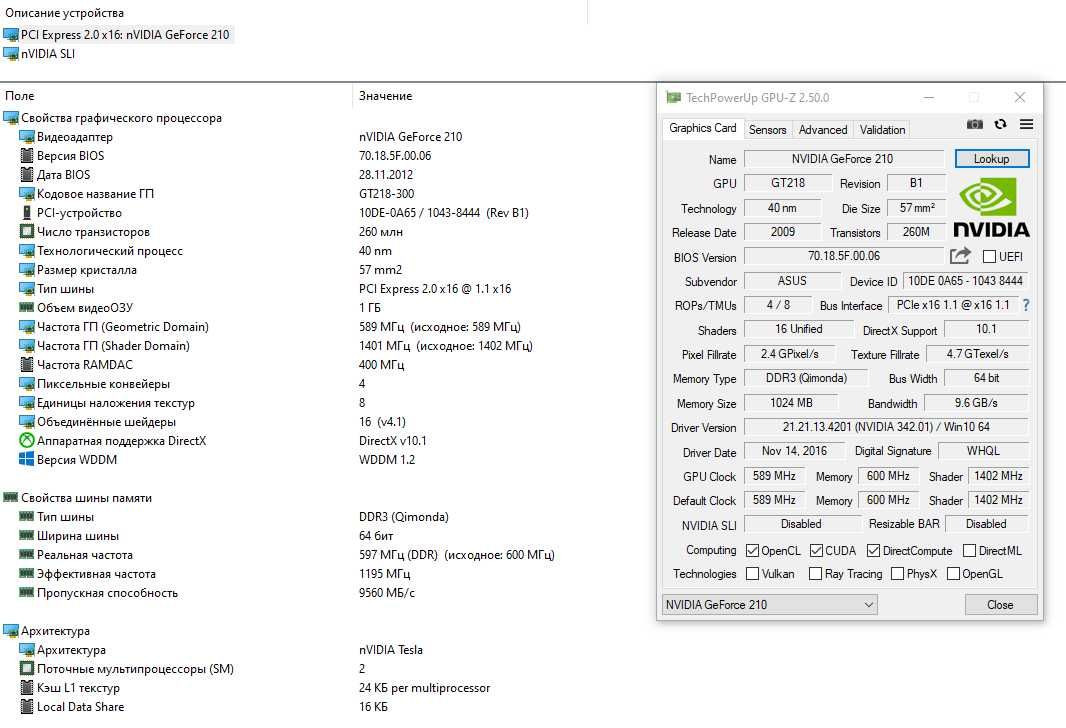1066x728 pixels.
Task: Click the Lookup button
Action: coord(992,159)
